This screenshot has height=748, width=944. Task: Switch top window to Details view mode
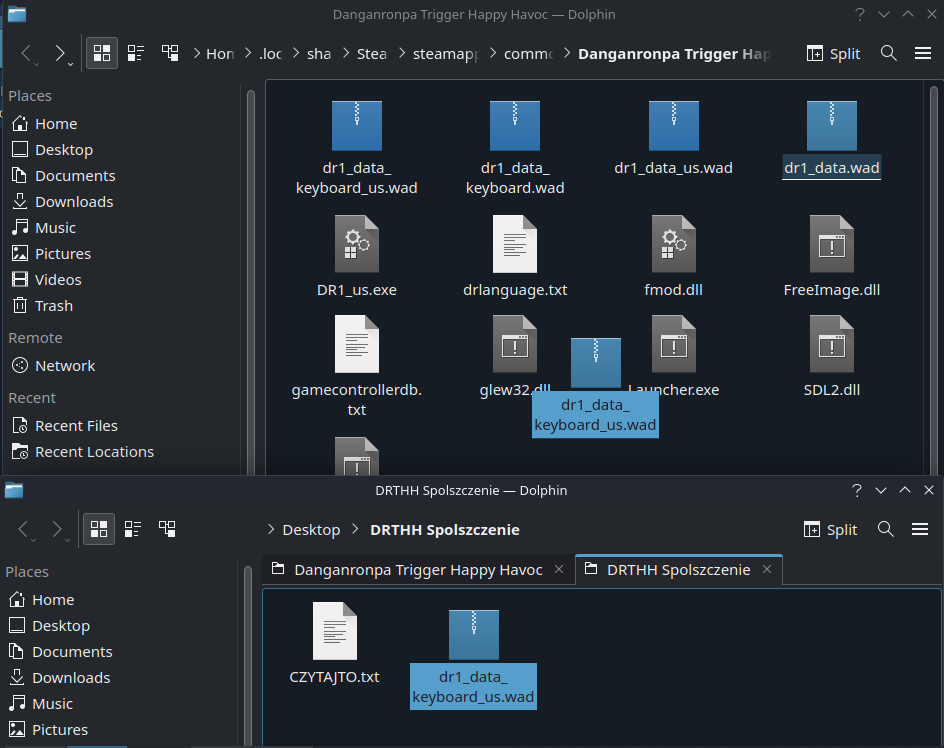170,53
